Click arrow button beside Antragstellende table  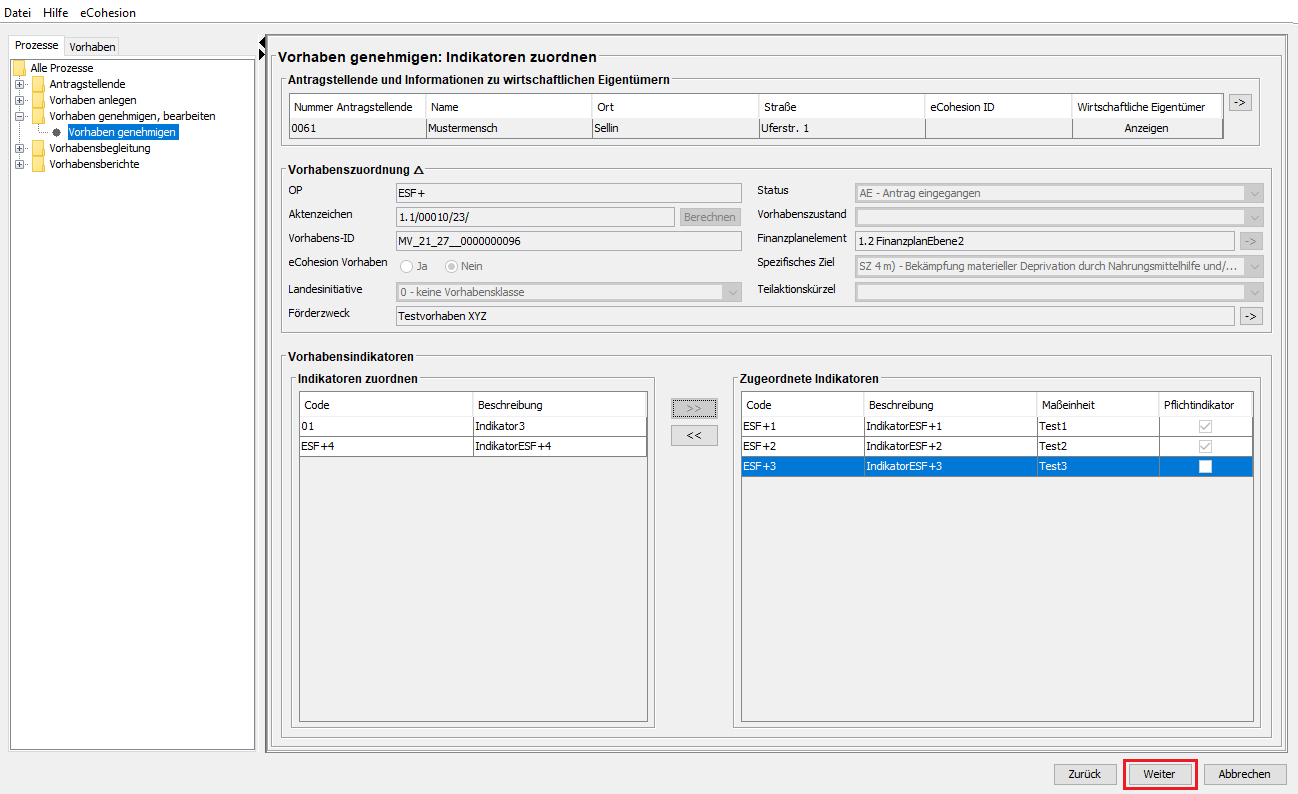click(1240, 102)
